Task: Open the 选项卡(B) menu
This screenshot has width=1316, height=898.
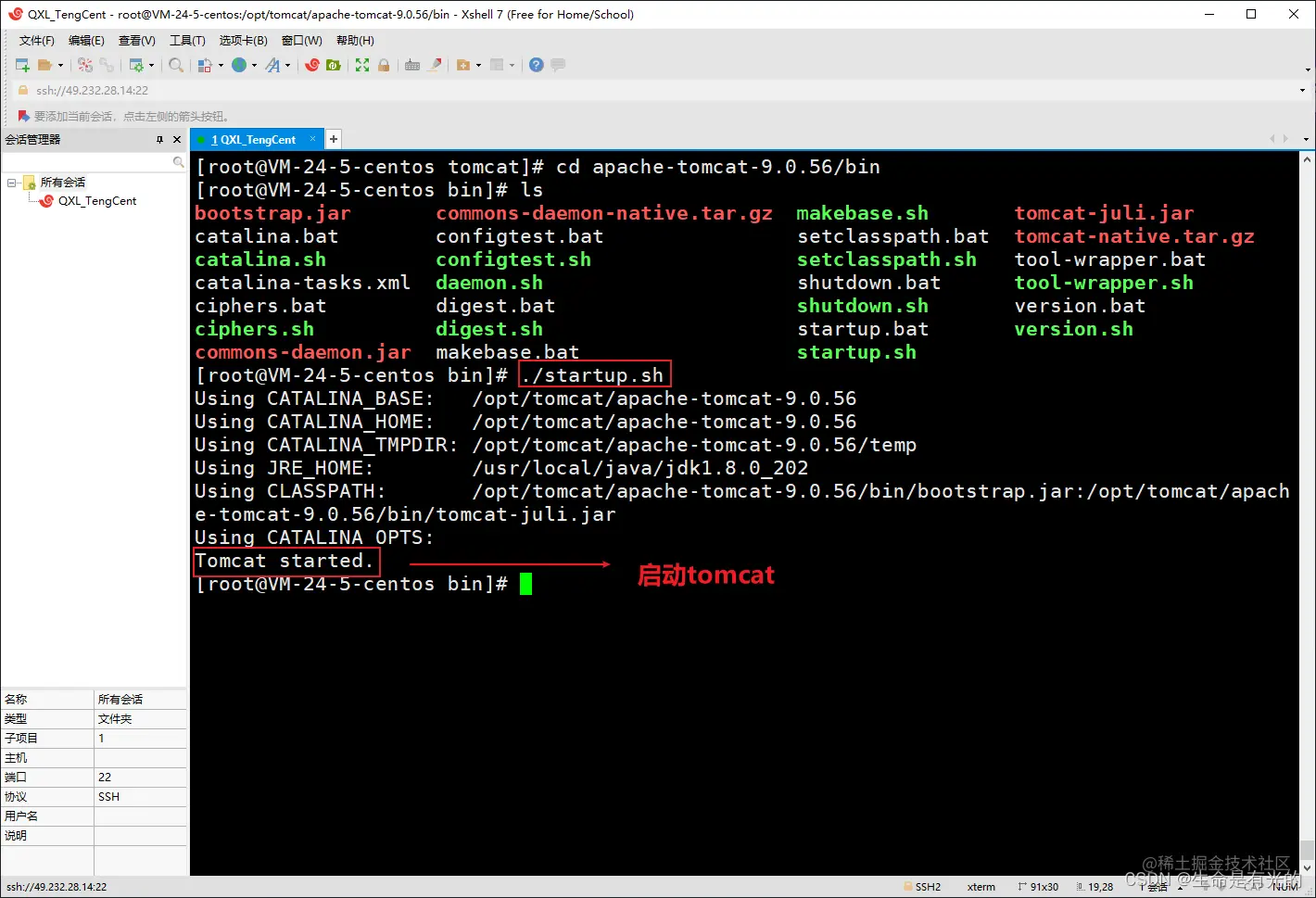Action: click(x=244, y=41)
